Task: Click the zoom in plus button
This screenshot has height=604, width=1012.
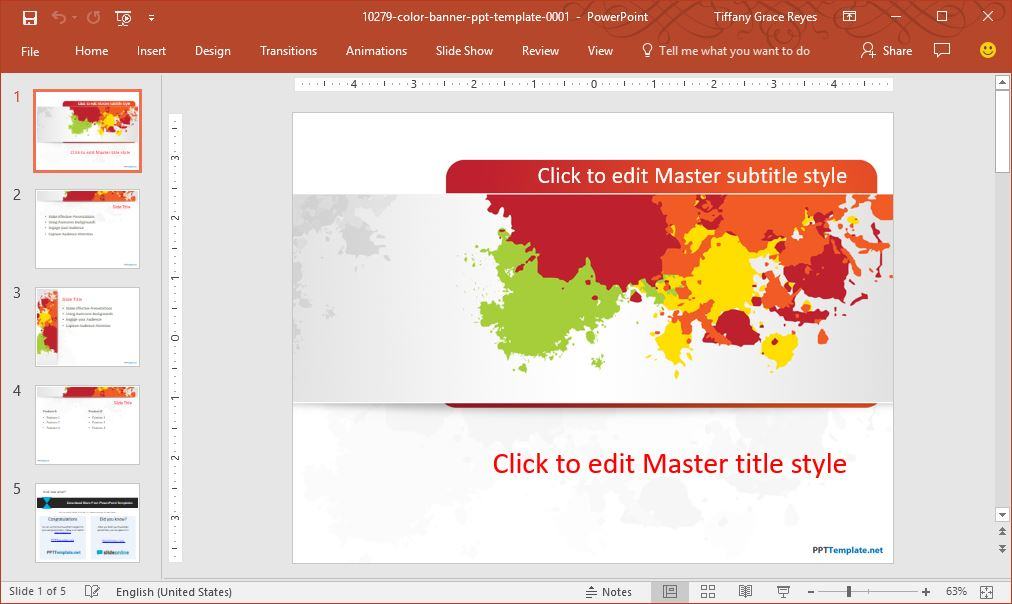Action: coord(926,592)
